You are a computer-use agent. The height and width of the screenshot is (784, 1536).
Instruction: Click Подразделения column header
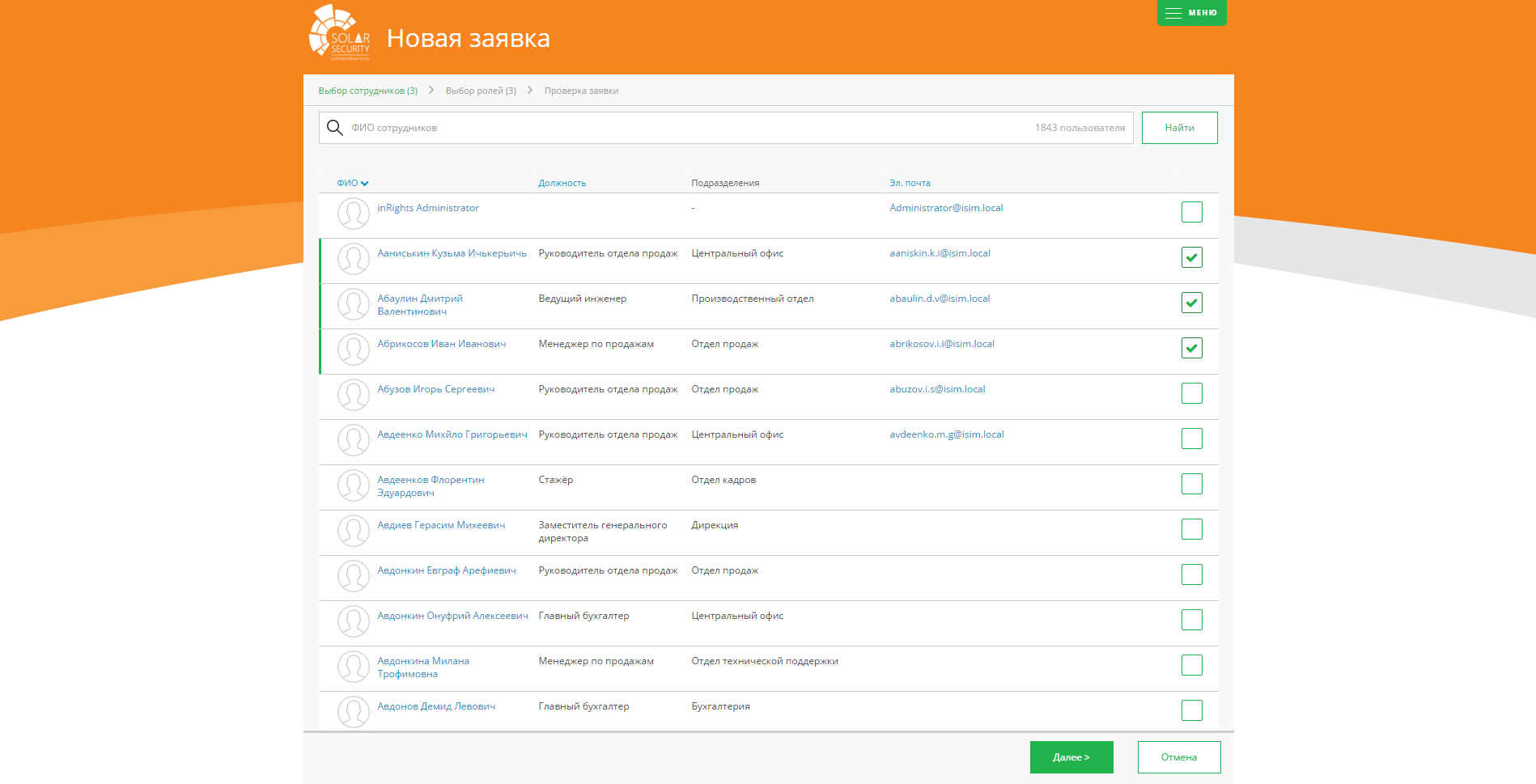coord(725,183)
